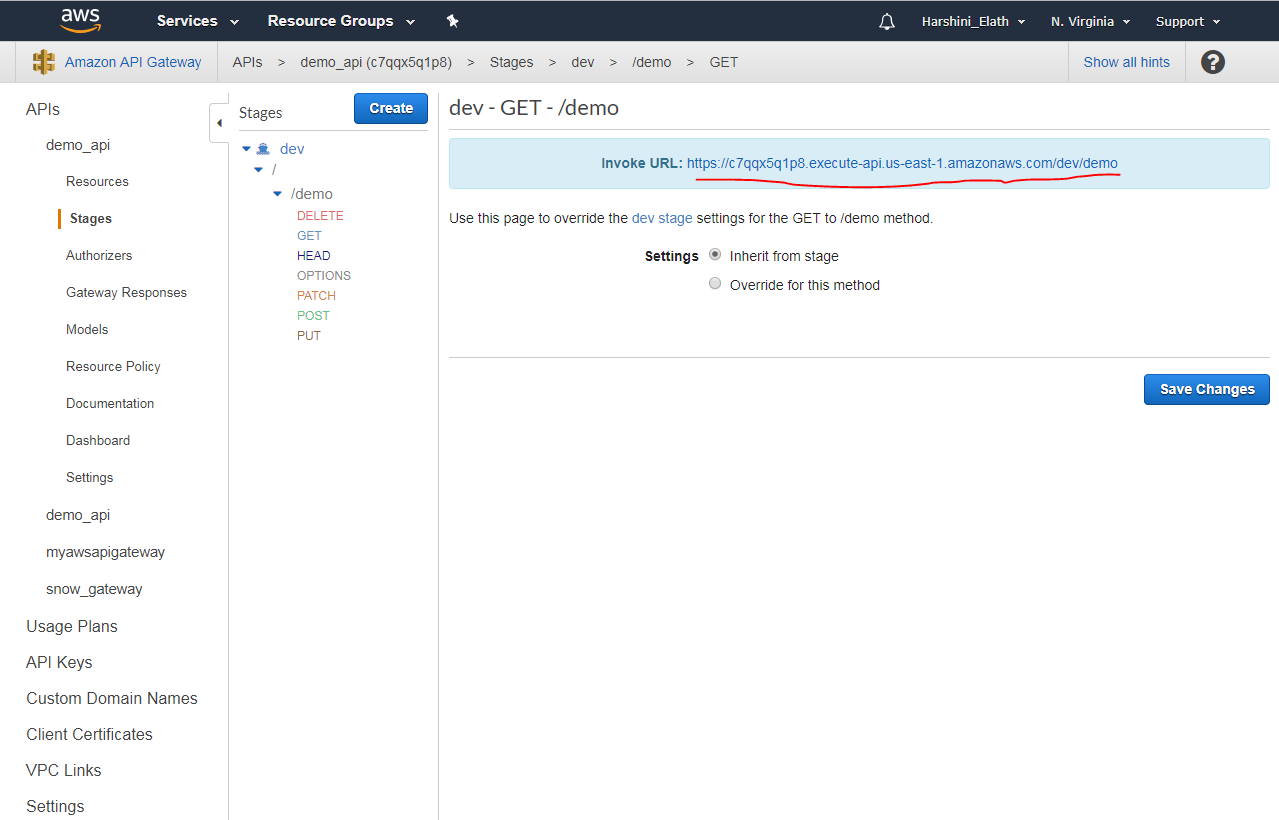Select the POST method under /demo

point(313,315)
